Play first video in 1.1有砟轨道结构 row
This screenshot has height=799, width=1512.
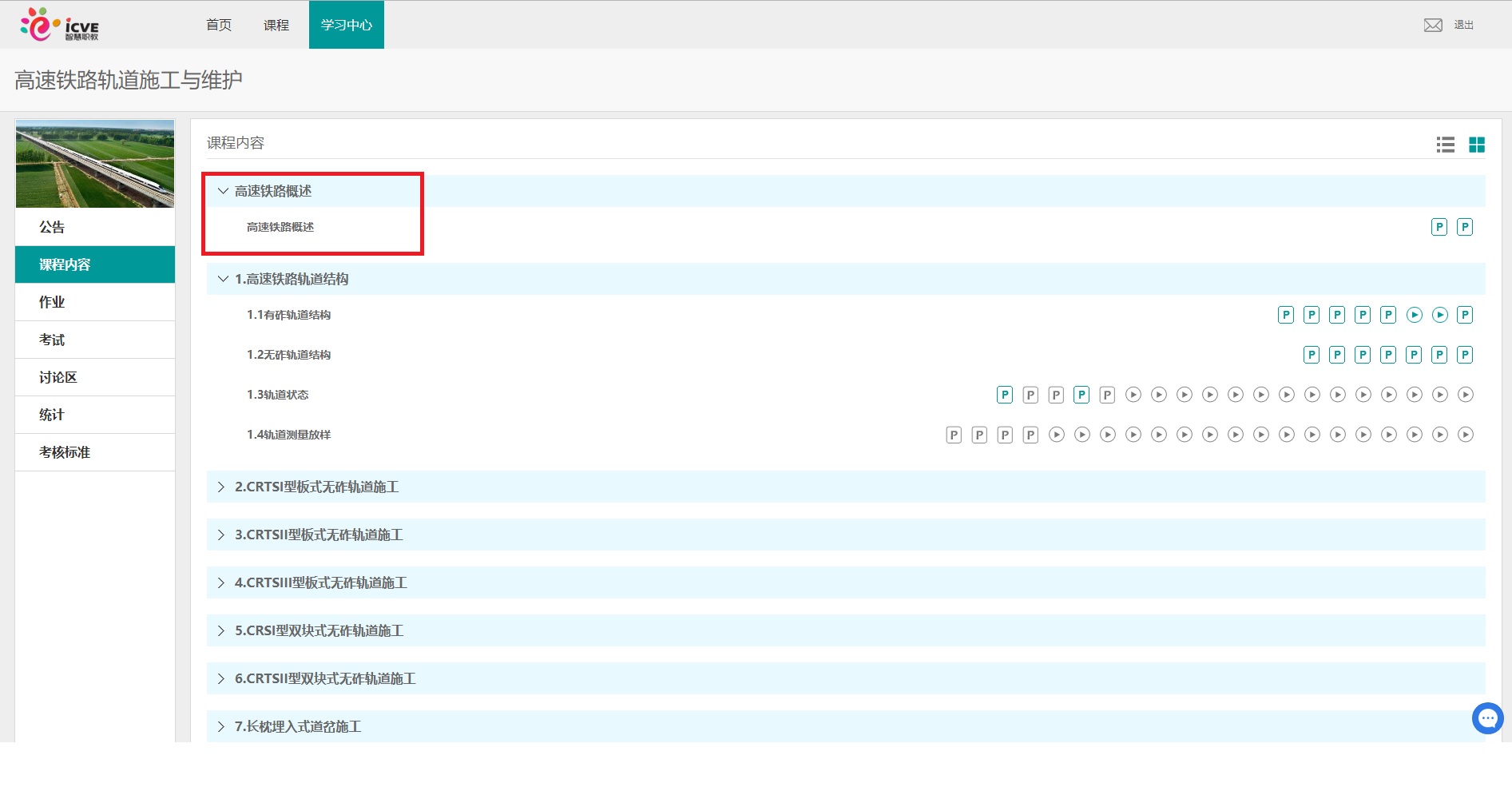click(1415, 315)
